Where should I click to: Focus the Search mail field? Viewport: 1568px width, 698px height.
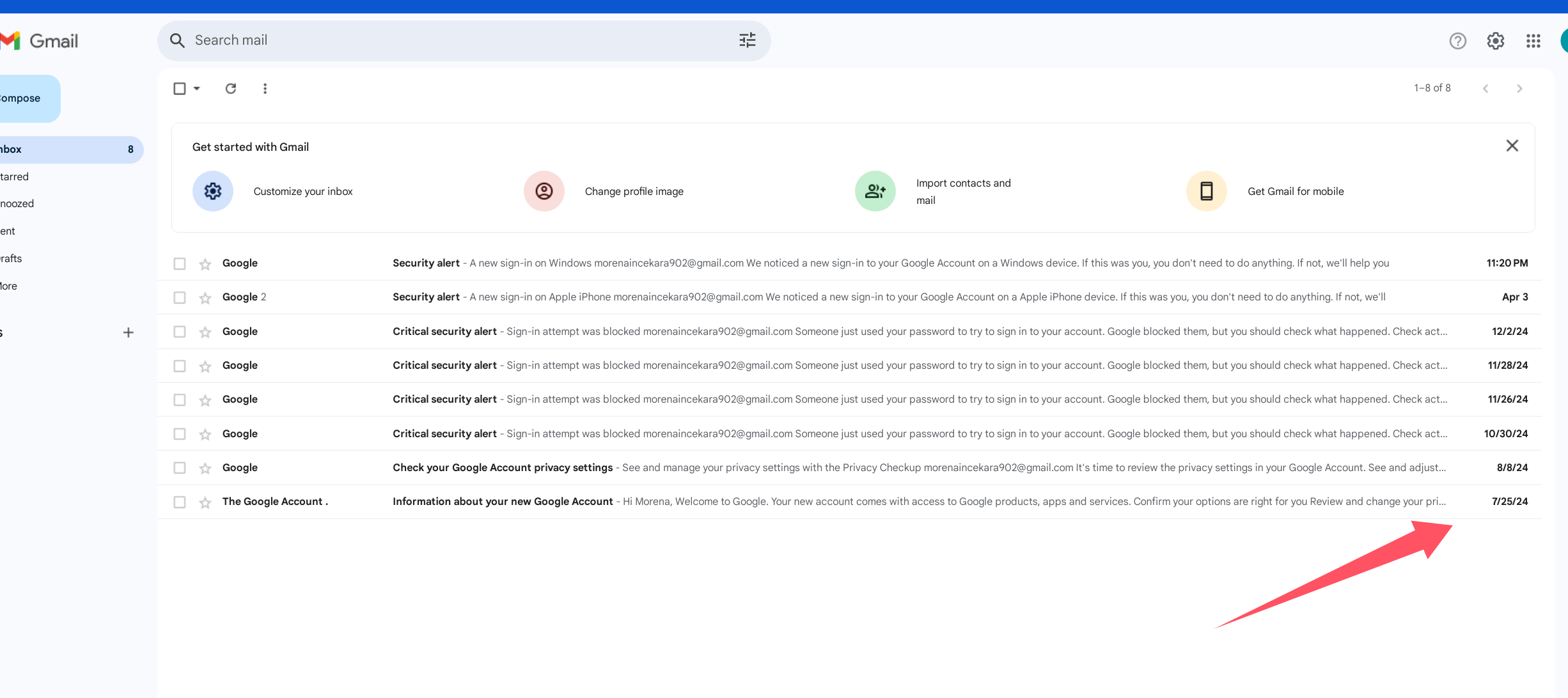point(464,40)
